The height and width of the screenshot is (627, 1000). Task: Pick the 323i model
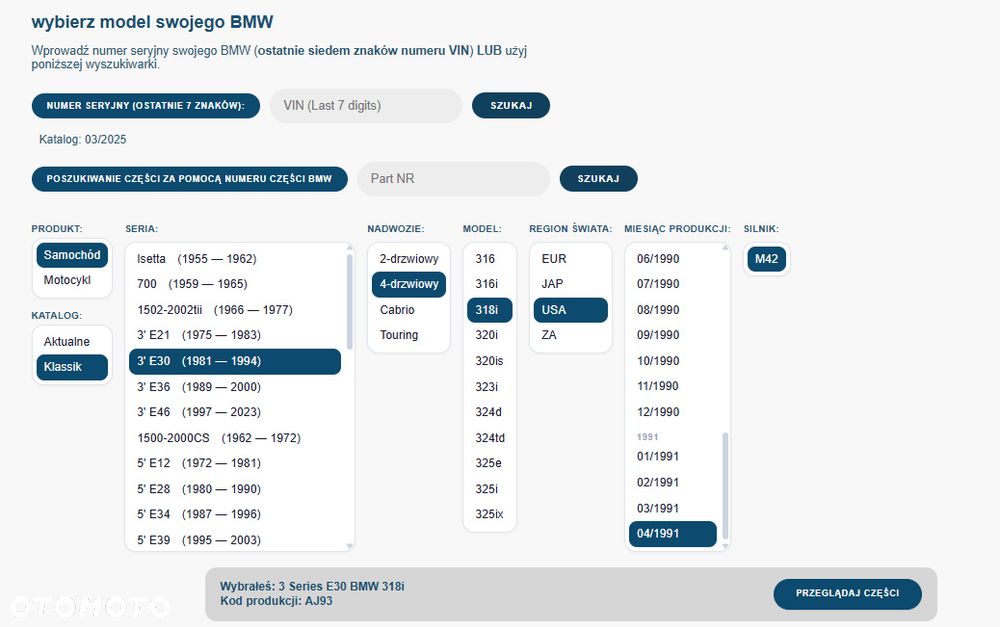pos(489,387)
